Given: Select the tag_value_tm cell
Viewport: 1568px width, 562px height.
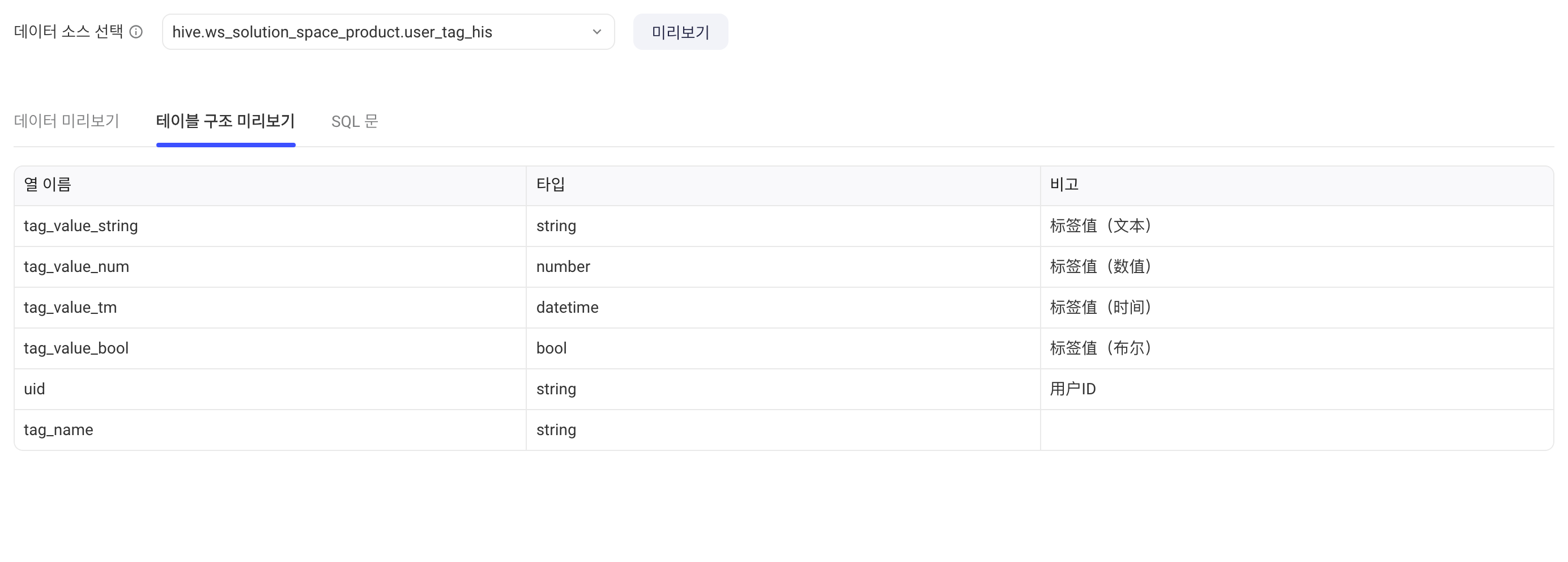Looking at the screenshot, I should [x=270, y=308].
